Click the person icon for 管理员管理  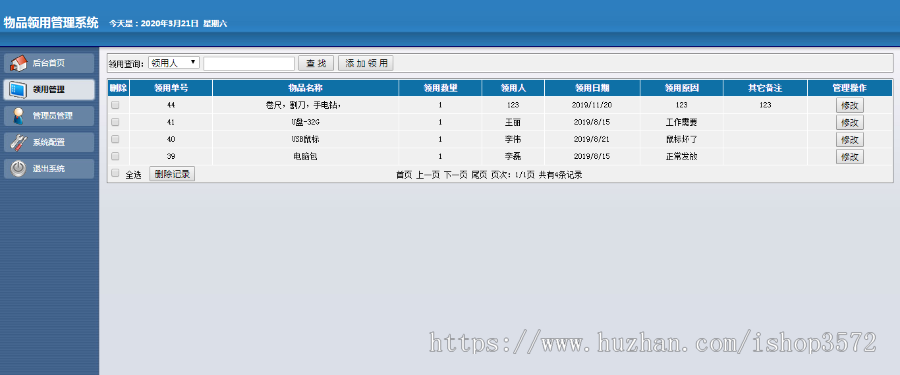tap(18, 115)
